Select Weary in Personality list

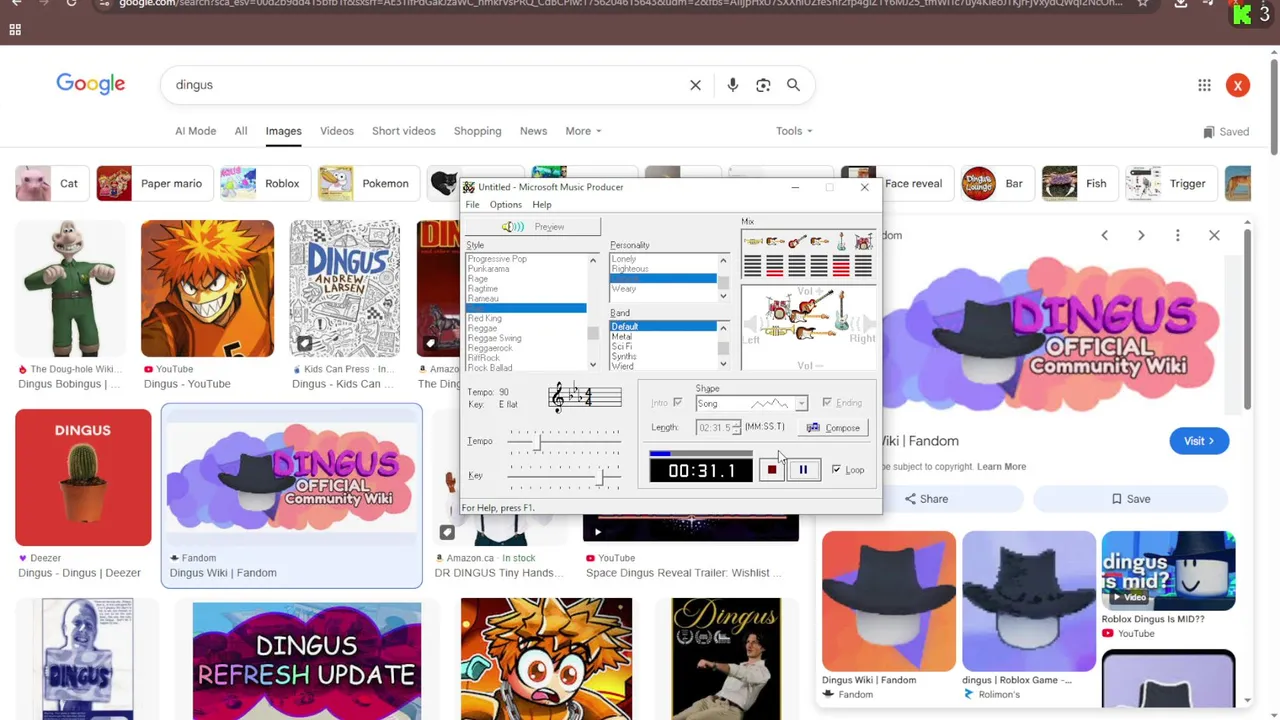click(x=623, y=289)
